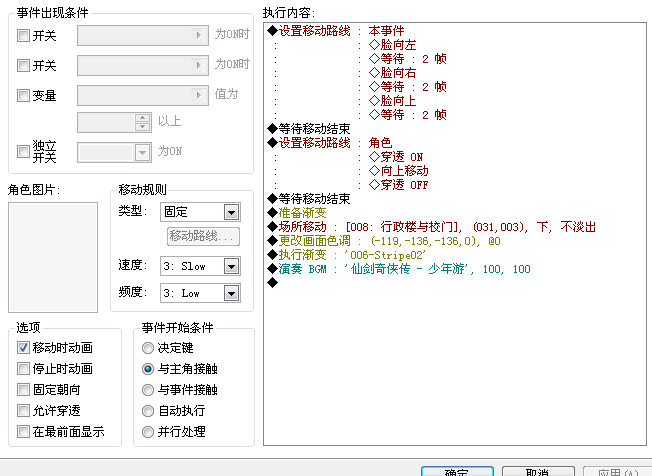Viewport: 652px width, 476px height.
Task: Select the 穿透 OFF route line
Action: 398,185
